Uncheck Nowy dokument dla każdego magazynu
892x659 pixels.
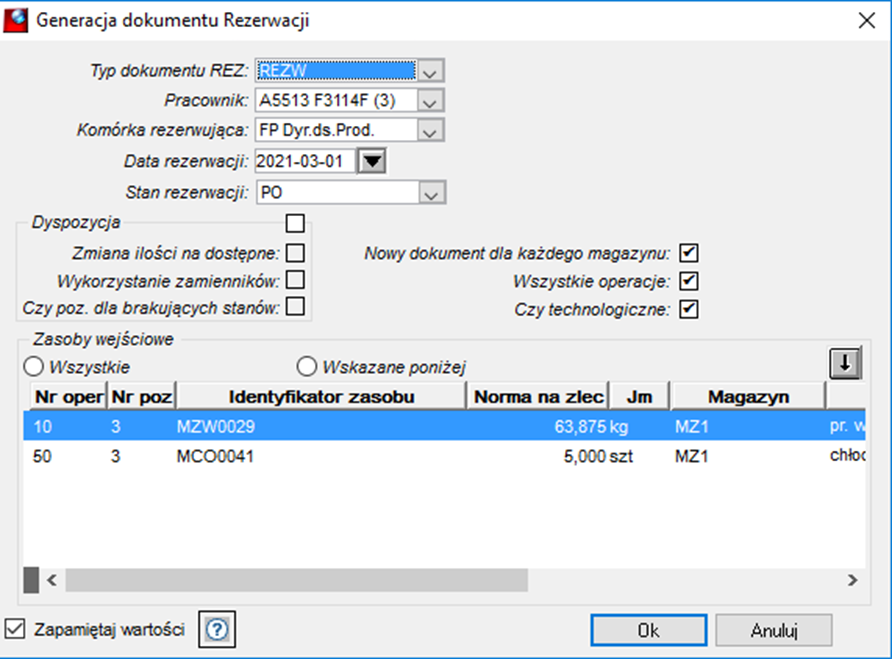(x=688, y=253)
